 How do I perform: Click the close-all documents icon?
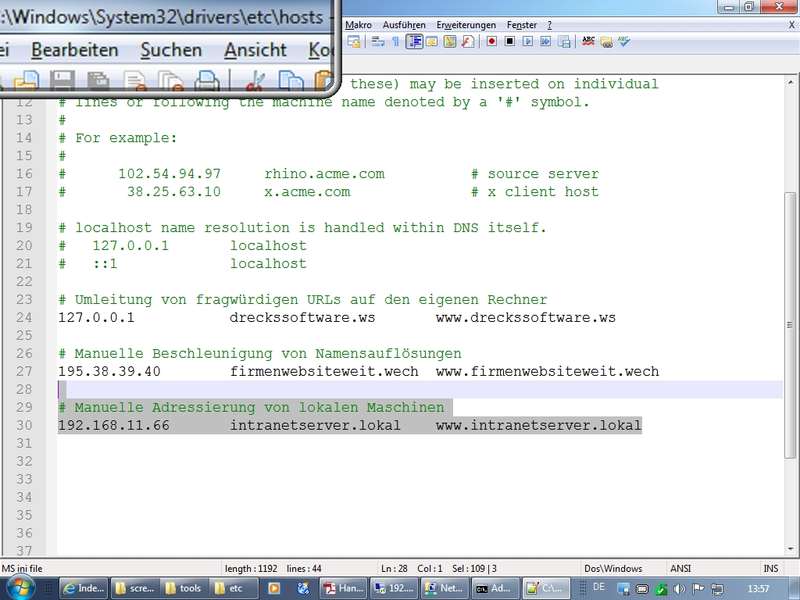tap(171, 82)
